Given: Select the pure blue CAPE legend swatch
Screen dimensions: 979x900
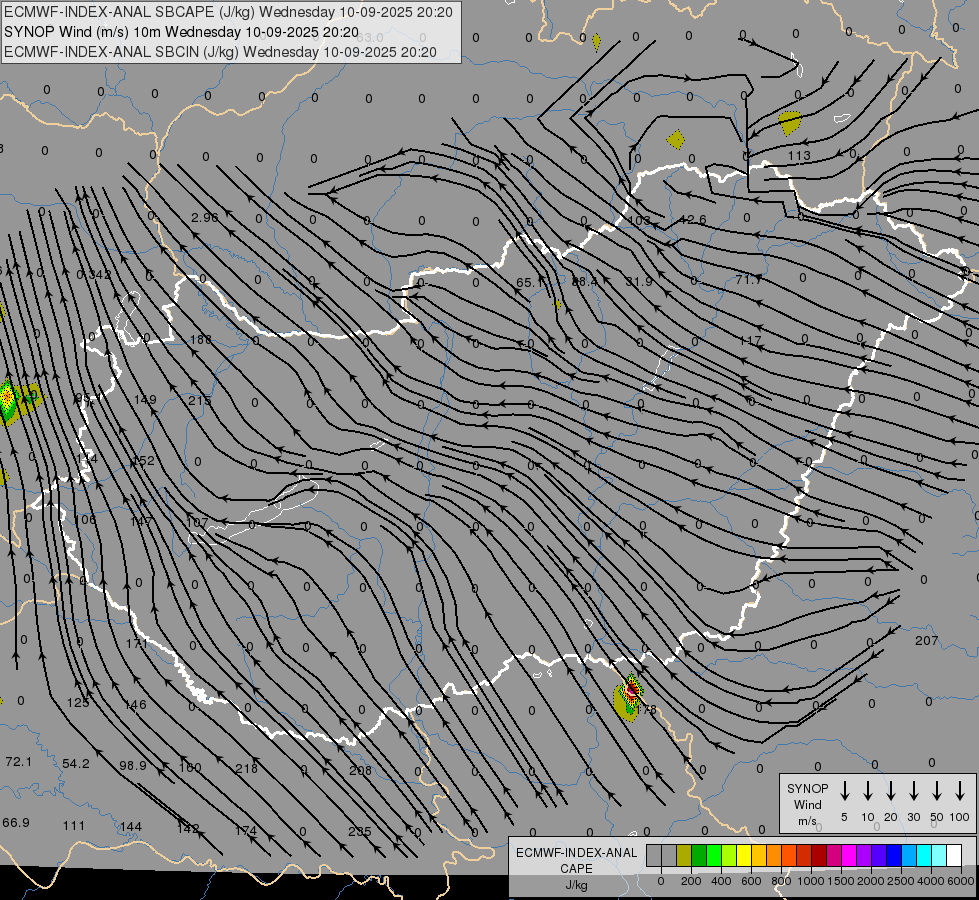Looking at the screenshot, I should (x=893, y=856).
